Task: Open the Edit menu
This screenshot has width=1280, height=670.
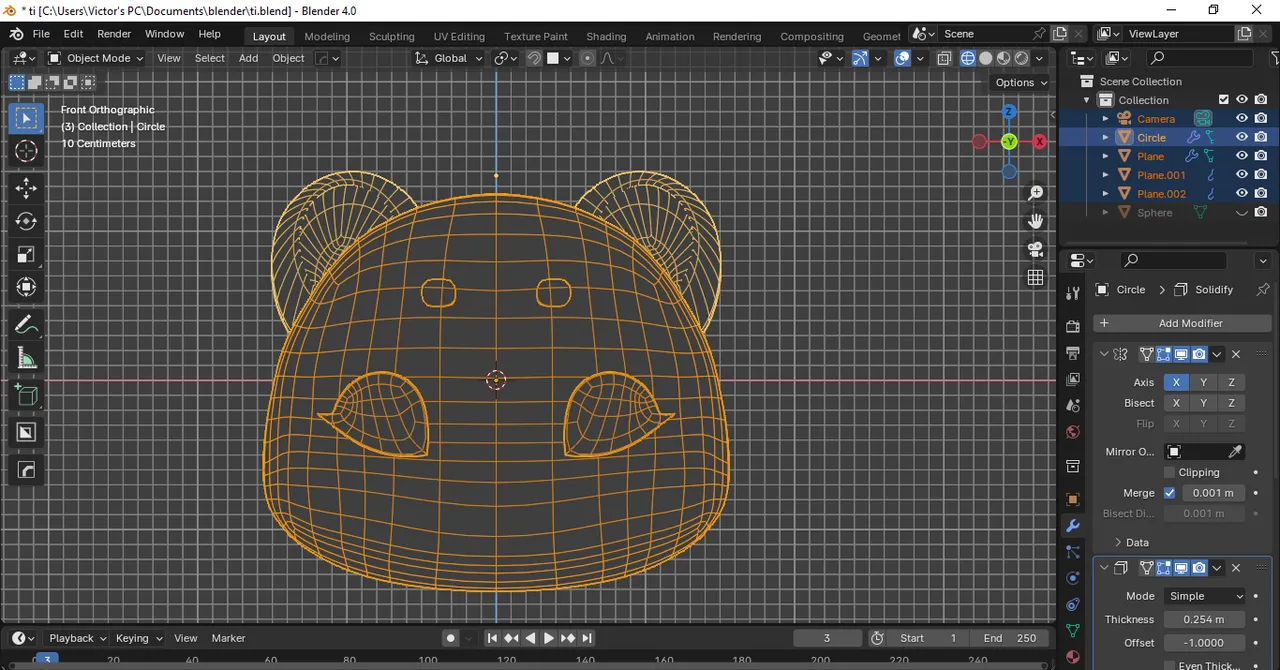Action: tap(73, 34)
